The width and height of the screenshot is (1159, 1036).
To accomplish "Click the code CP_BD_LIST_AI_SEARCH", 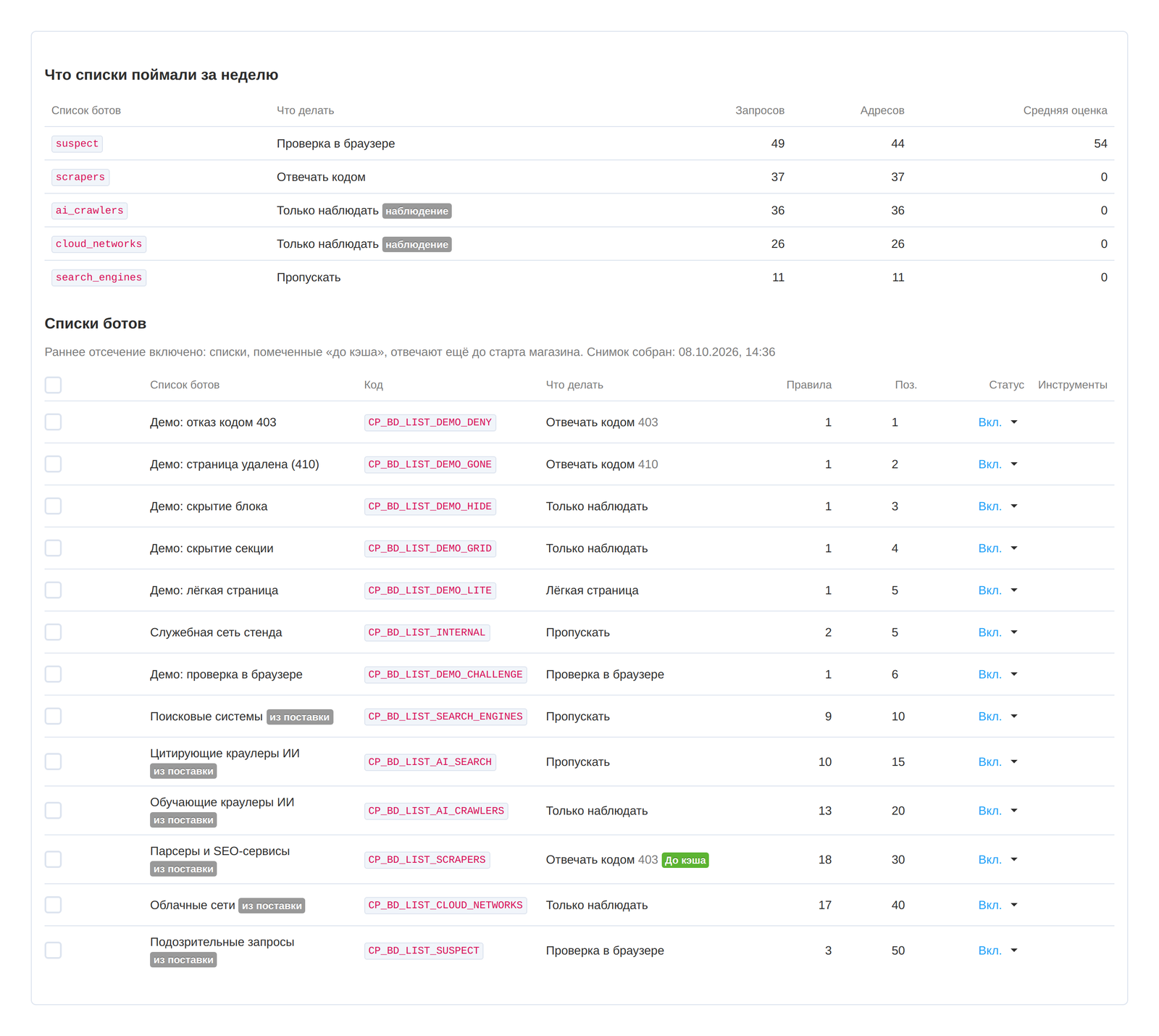I will click(430, 761).
